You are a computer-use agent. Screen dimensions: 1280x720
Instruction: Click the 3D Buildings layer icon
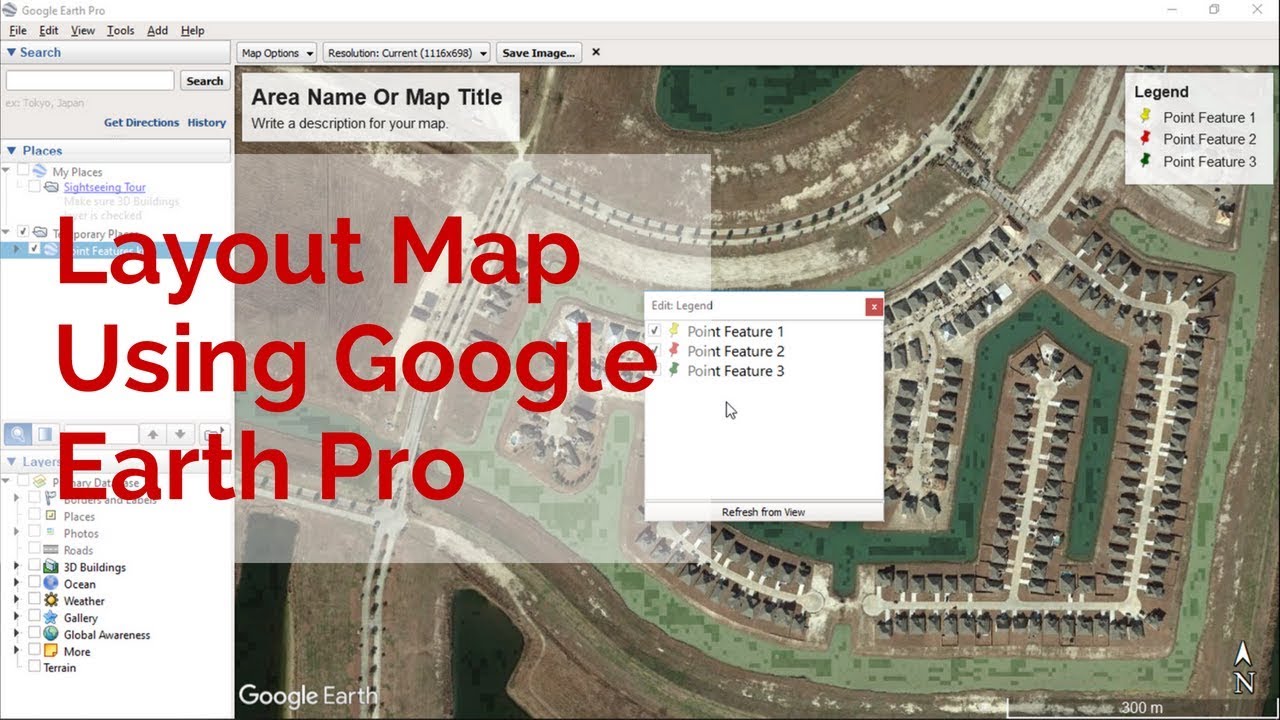[x=51, y=567]
